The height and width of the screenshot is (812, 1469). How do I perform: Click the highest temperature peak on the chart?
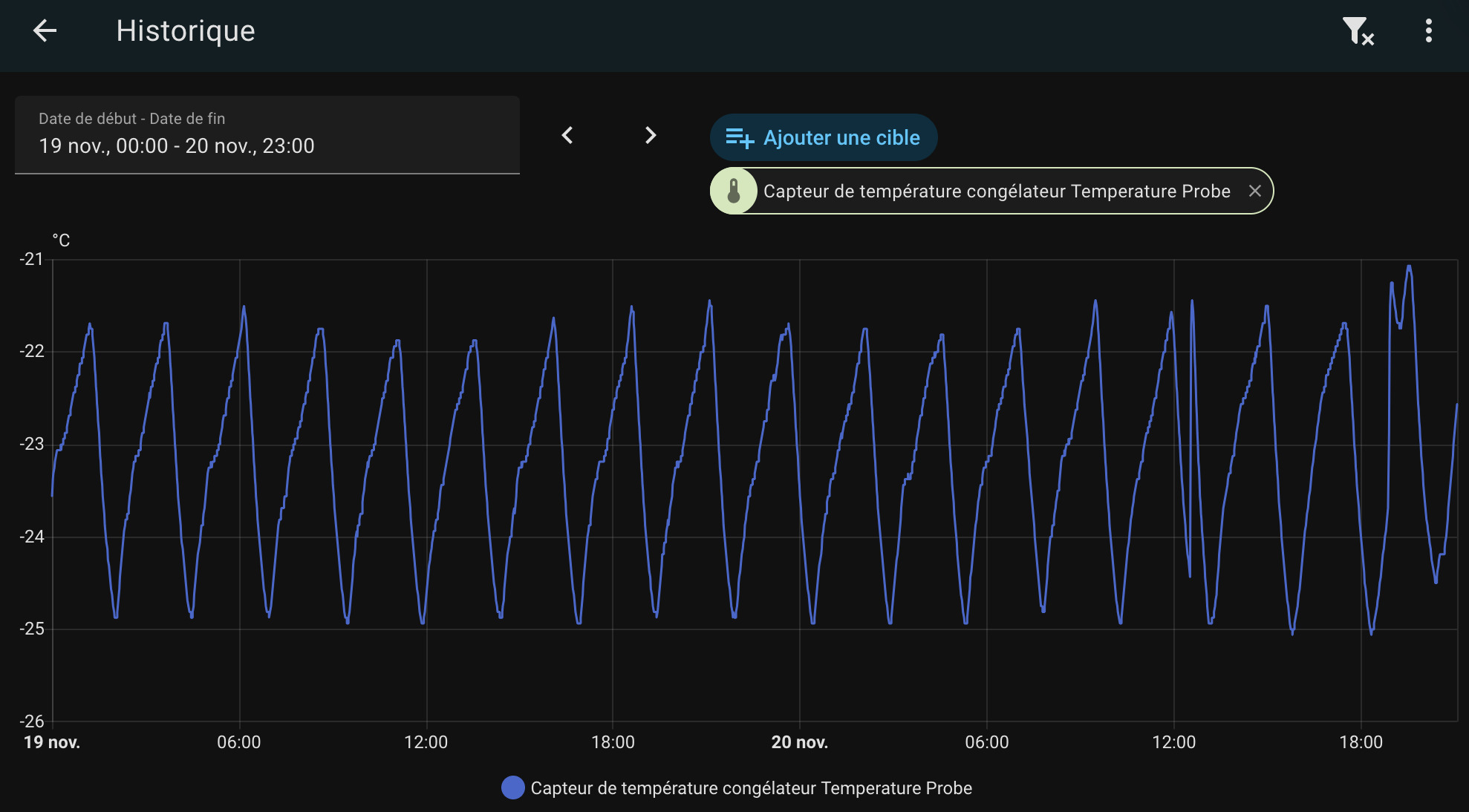tap(1409, 267)
